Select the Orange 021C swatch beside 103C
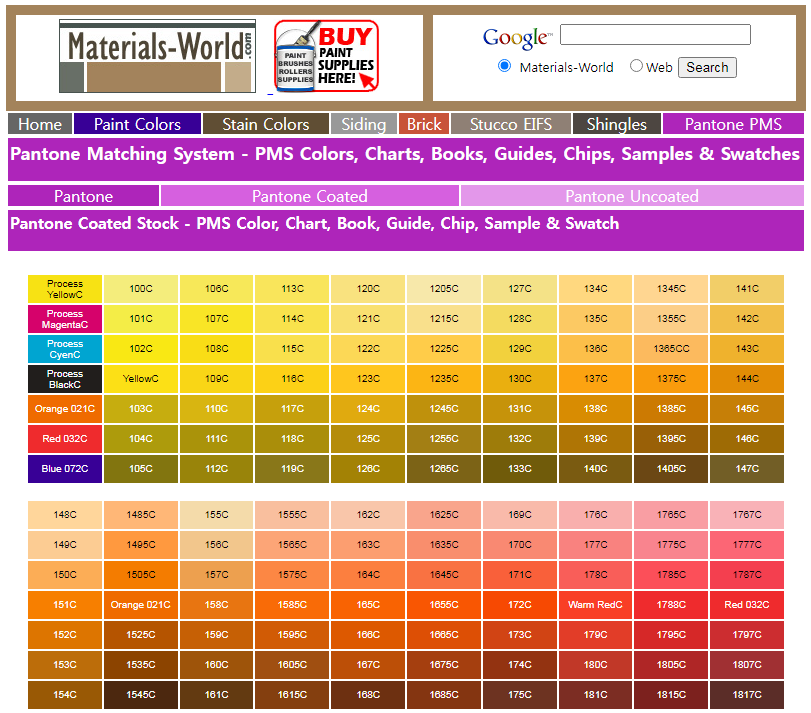This screenshot has height=713, width=811. 65,409
